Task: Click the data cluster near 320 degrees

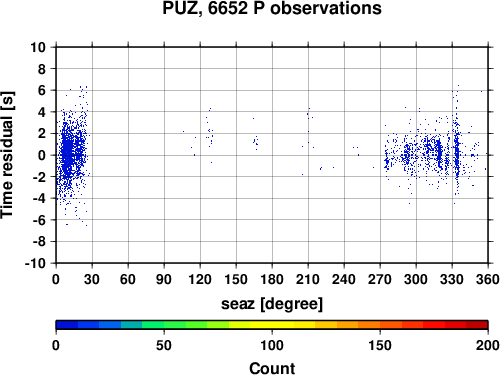Action: 439,153
